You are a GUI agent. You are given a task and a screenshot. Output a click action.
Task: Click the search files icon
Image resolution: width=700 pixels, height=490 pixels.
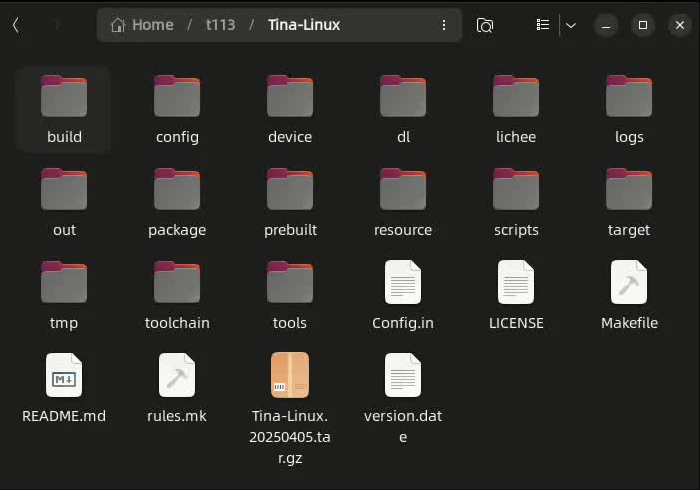pyautogui.click(x=485, y=25)
